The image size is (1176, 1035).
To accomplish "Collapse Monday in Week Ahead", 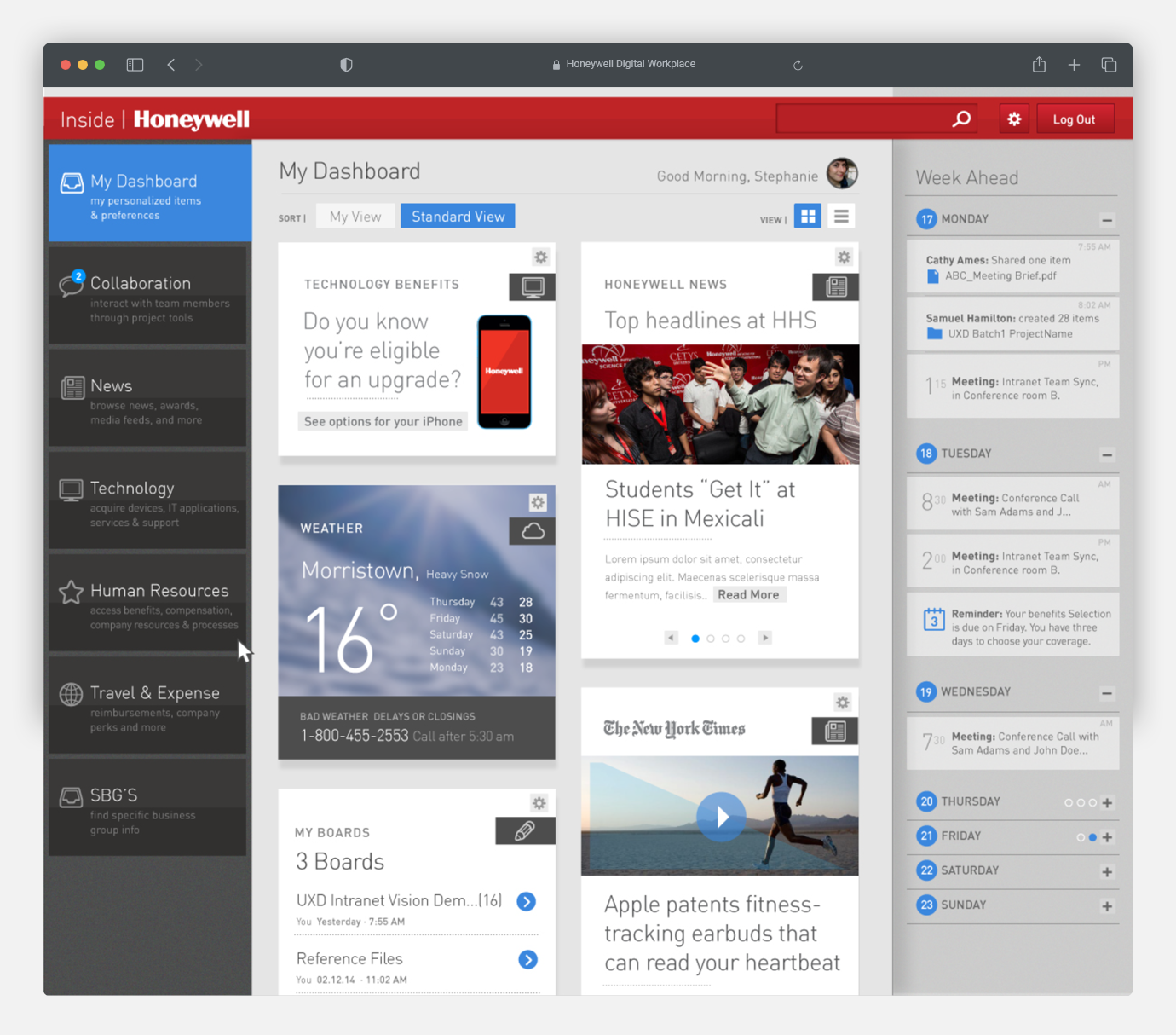I will (x=1107, y=220).
